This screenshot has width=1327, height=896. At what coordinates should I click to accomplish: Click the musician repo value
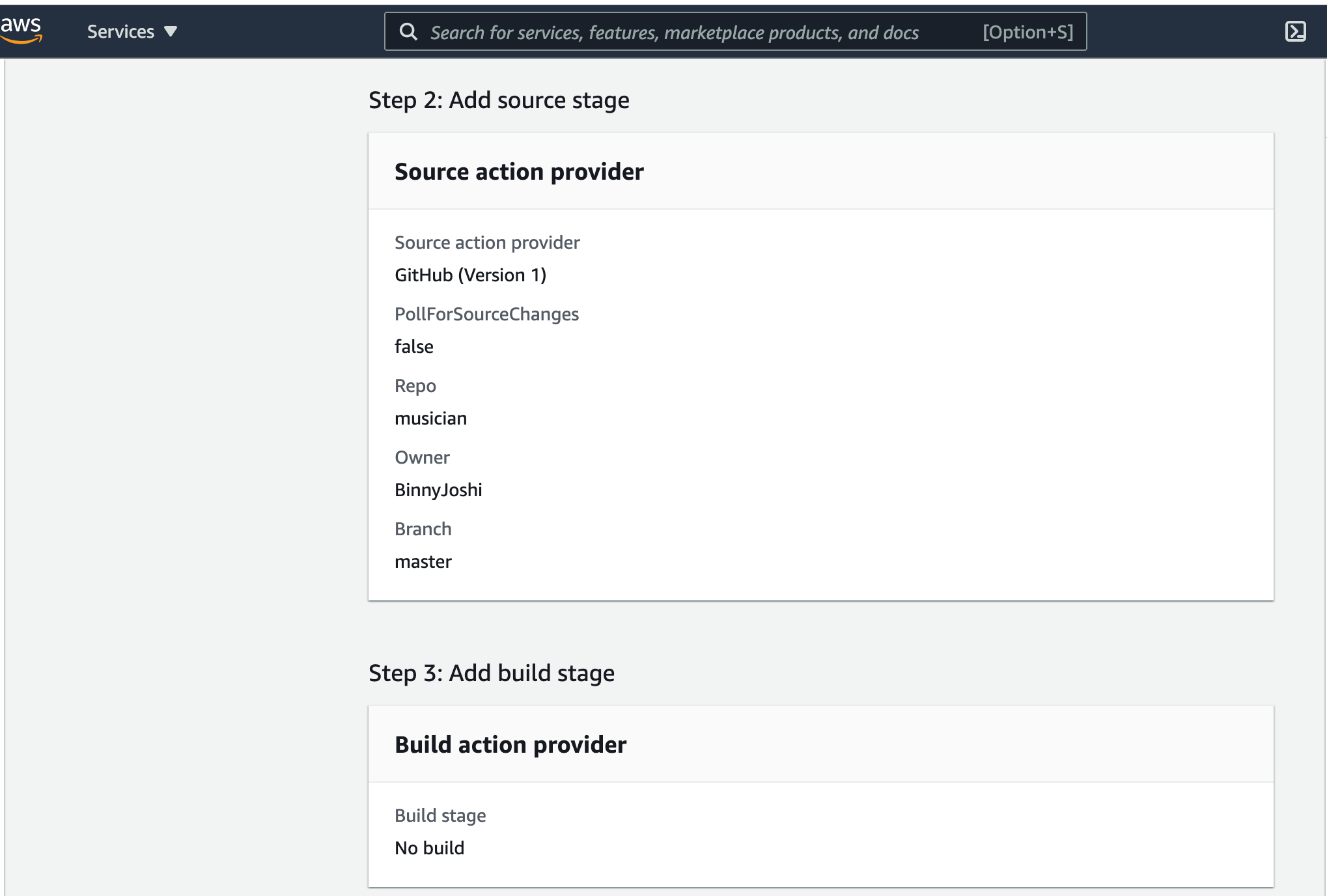coord(430,418)
